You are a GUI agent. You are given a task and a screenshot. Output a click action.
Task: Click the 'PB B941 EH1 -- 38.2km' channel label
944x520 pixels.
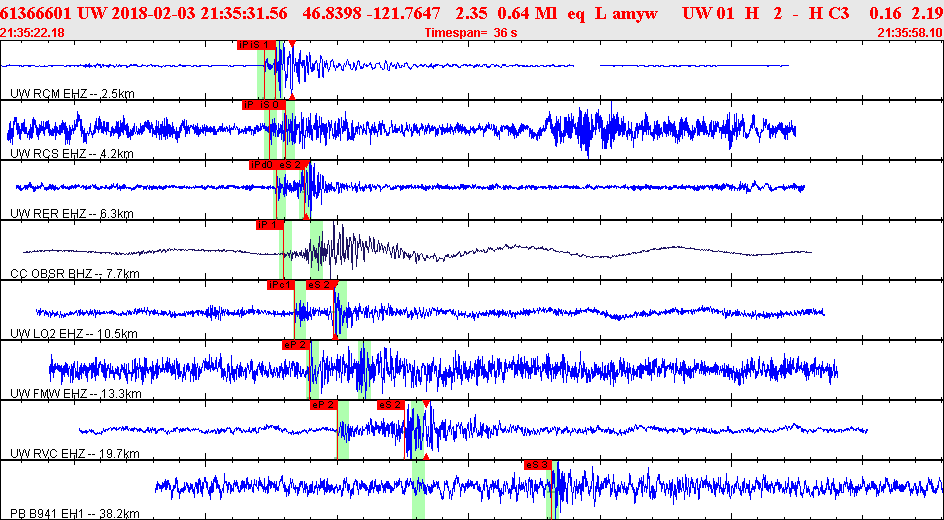(75, 514)
